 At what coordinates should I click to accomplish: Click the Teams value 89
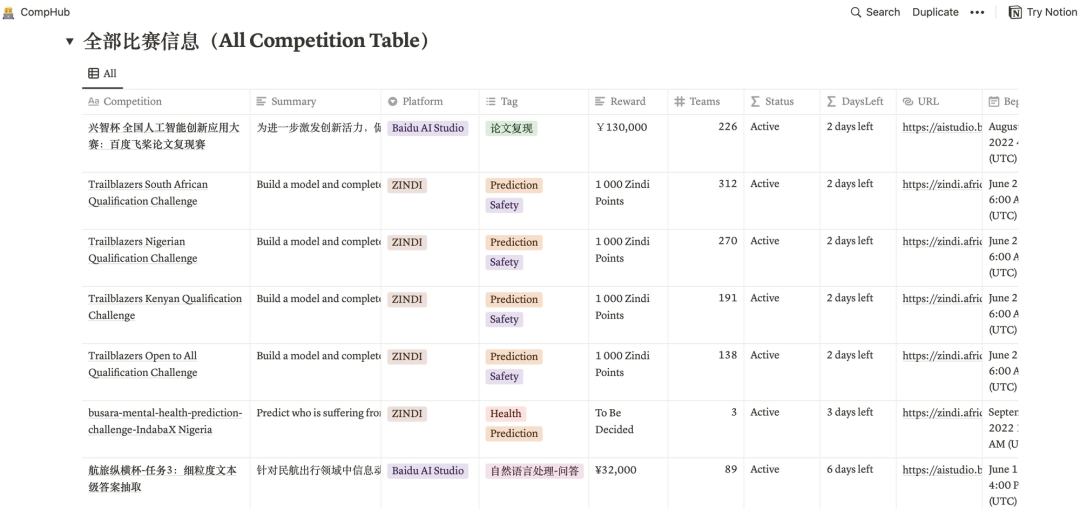pos(731,470)
